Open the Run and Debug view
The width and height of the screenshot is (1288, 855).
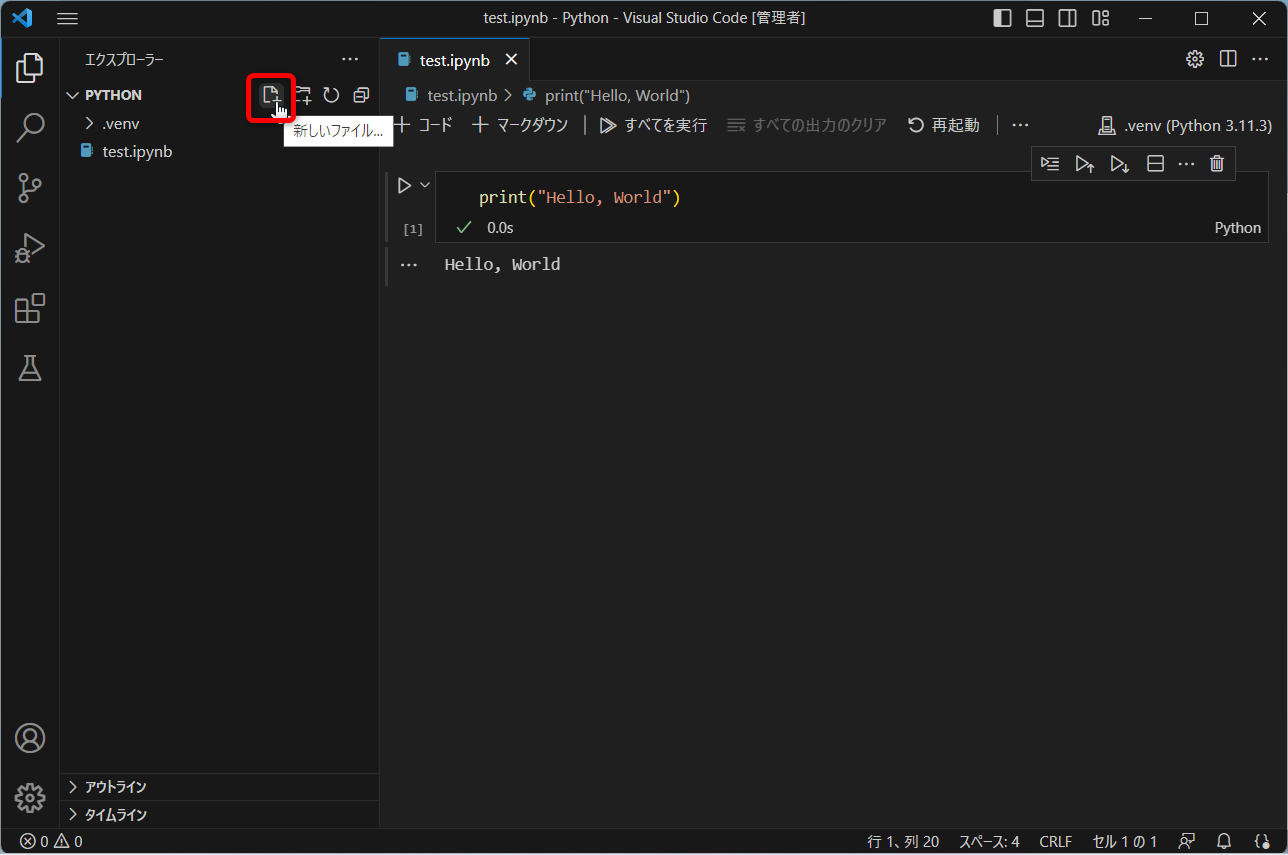pyautogui.click(x=30, y=248)
